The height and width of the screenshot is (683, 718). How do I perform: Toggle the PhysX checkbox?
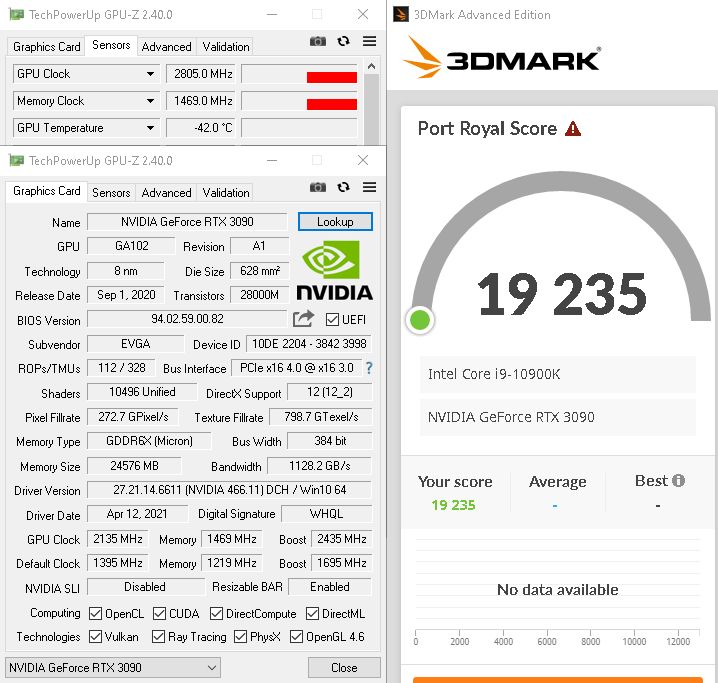[x=240, y=636]
